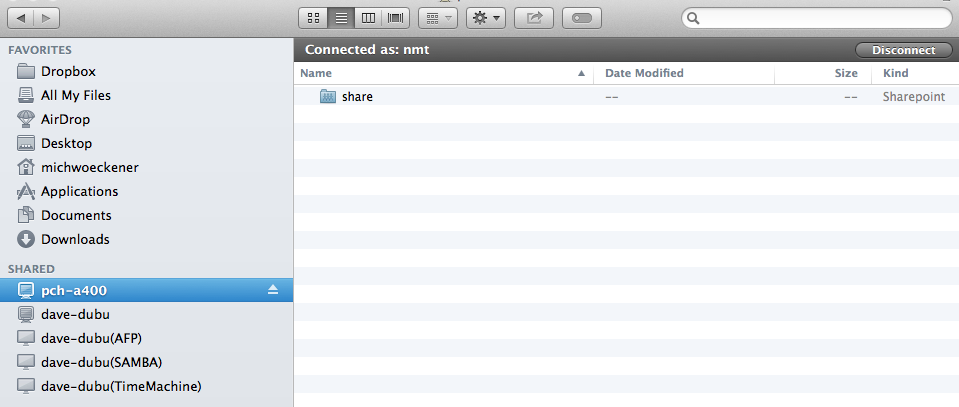Screen dimensions: 959x407
Task: Click the dave-dubu(AFP) monitor icon
Action: 26,338
